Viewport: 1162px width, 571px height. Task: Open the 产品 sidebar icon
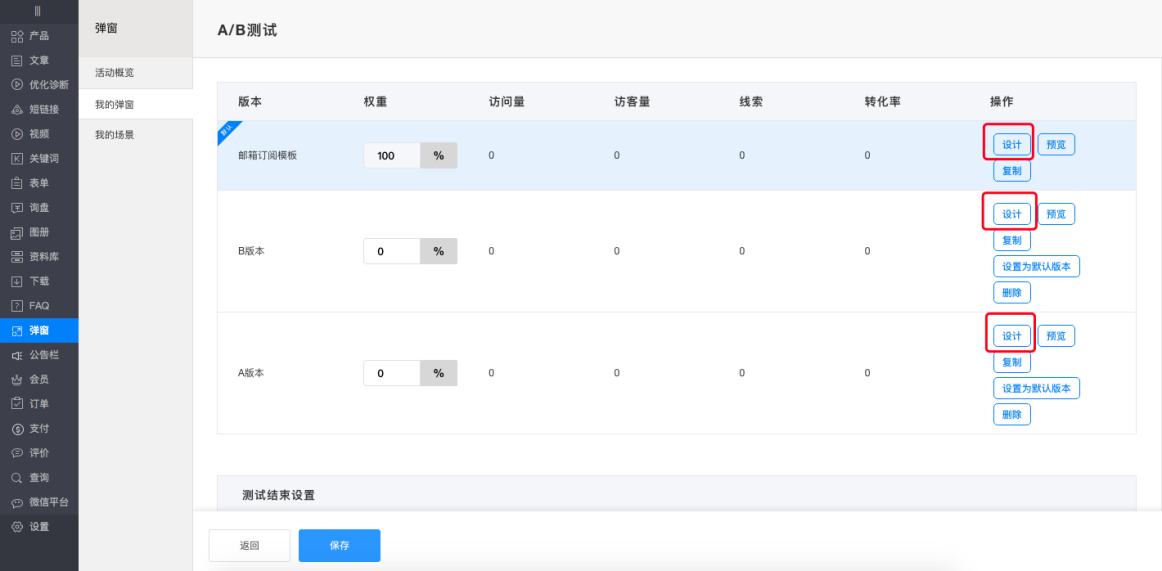click(17, 36)
